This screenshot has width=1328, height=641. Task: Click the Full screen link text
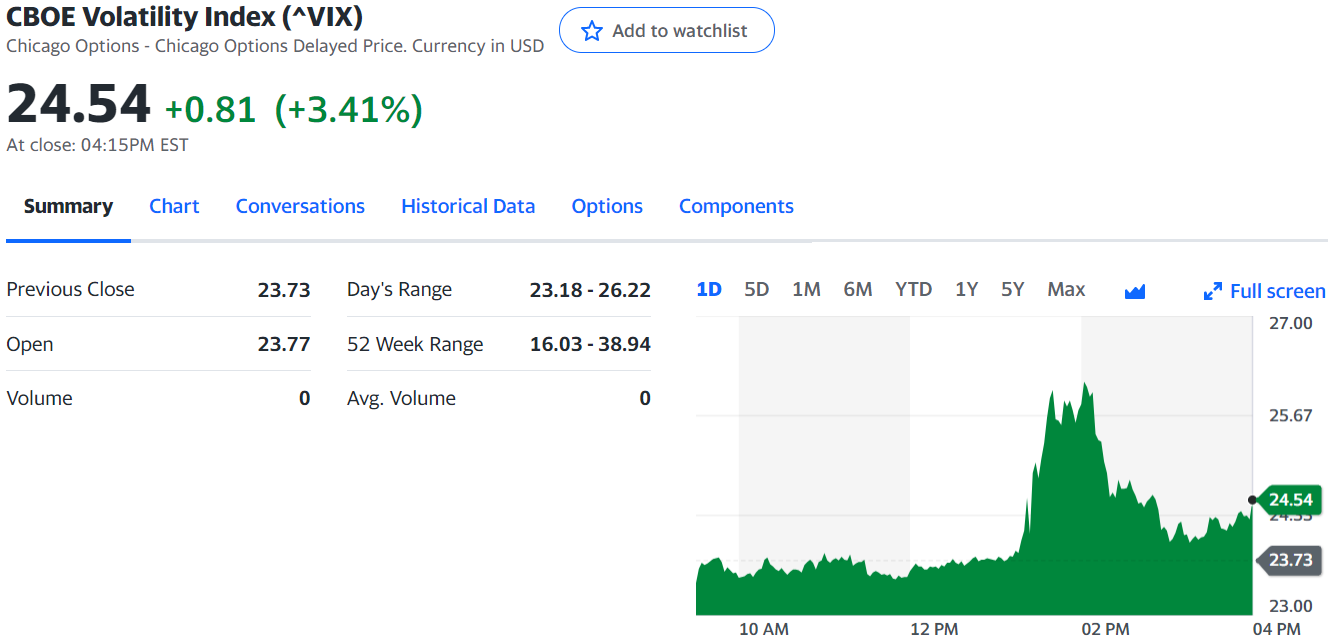[1278, 291]
